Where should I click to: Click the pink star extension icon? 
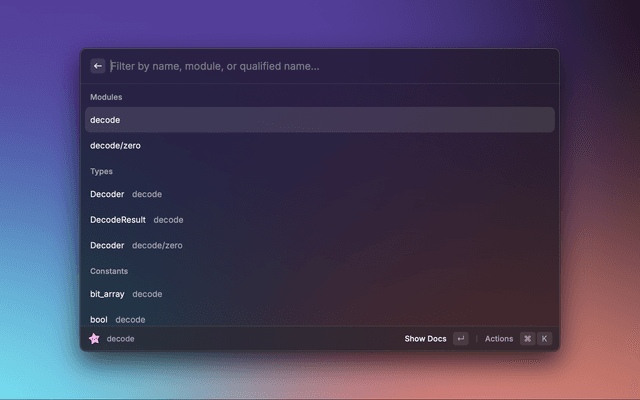pos(94,339)
